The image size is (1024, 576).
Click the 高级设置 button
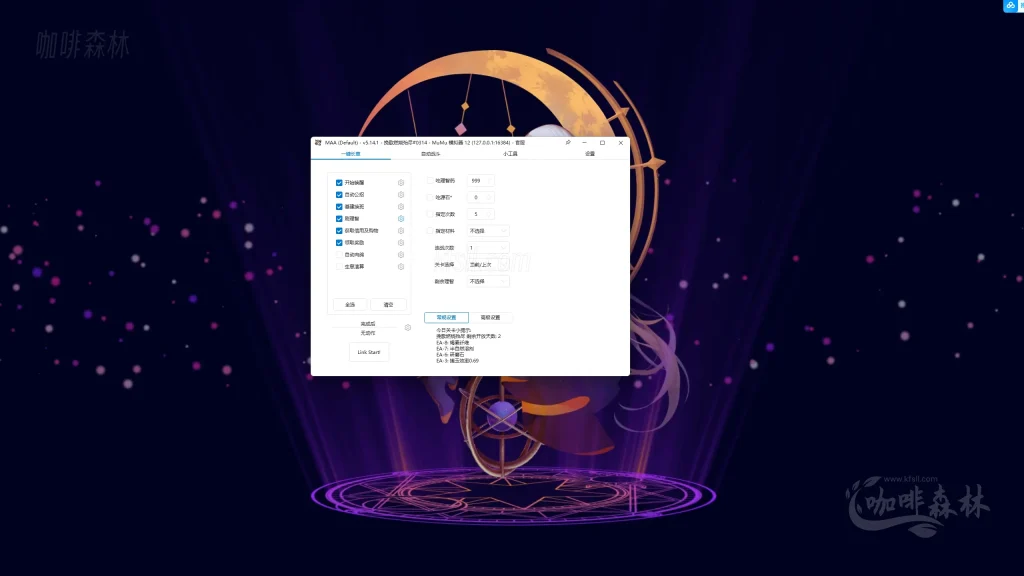click(490, 318)
